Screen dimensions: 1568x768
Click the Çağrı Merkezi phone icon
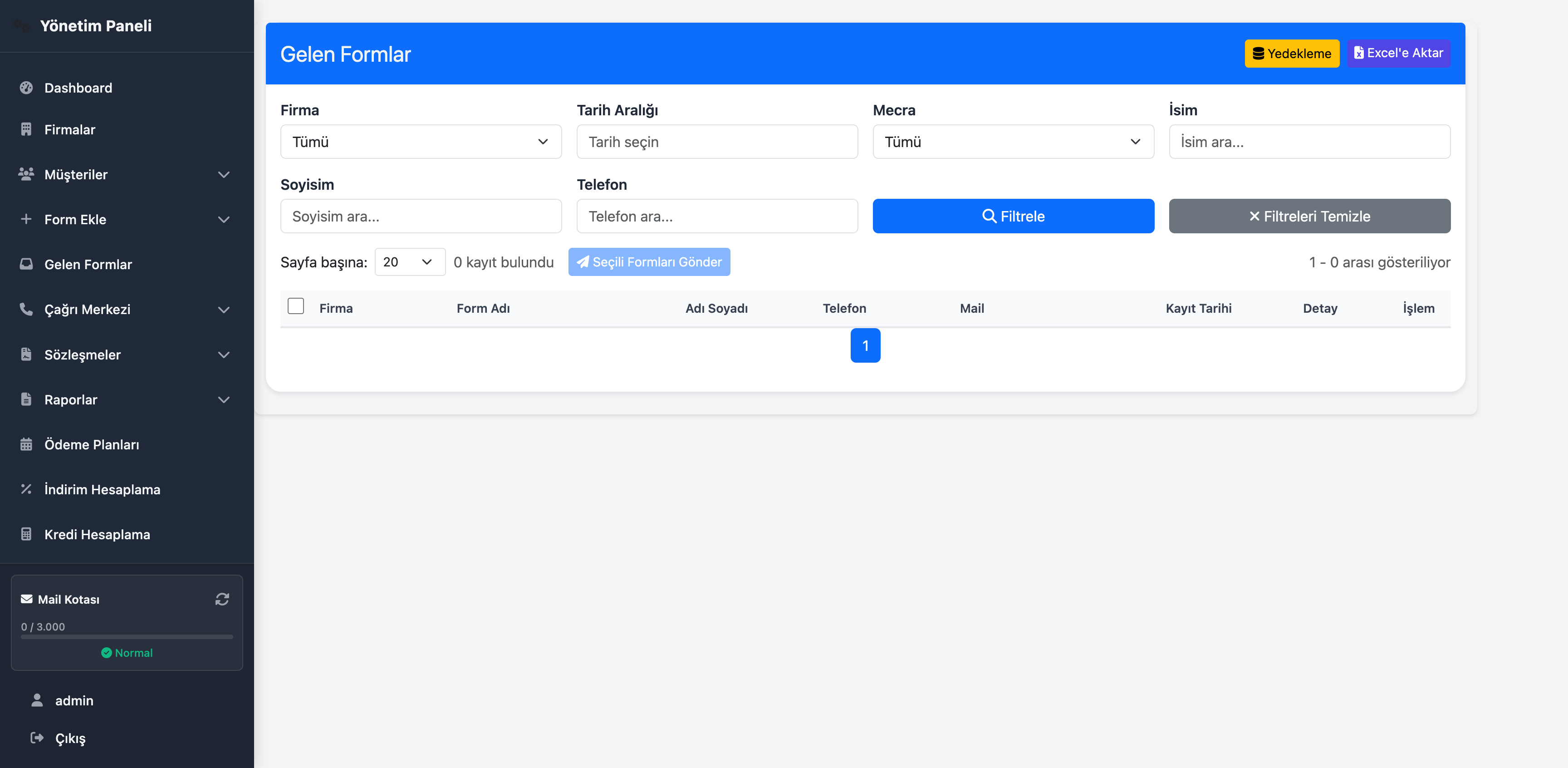(25, 310)
